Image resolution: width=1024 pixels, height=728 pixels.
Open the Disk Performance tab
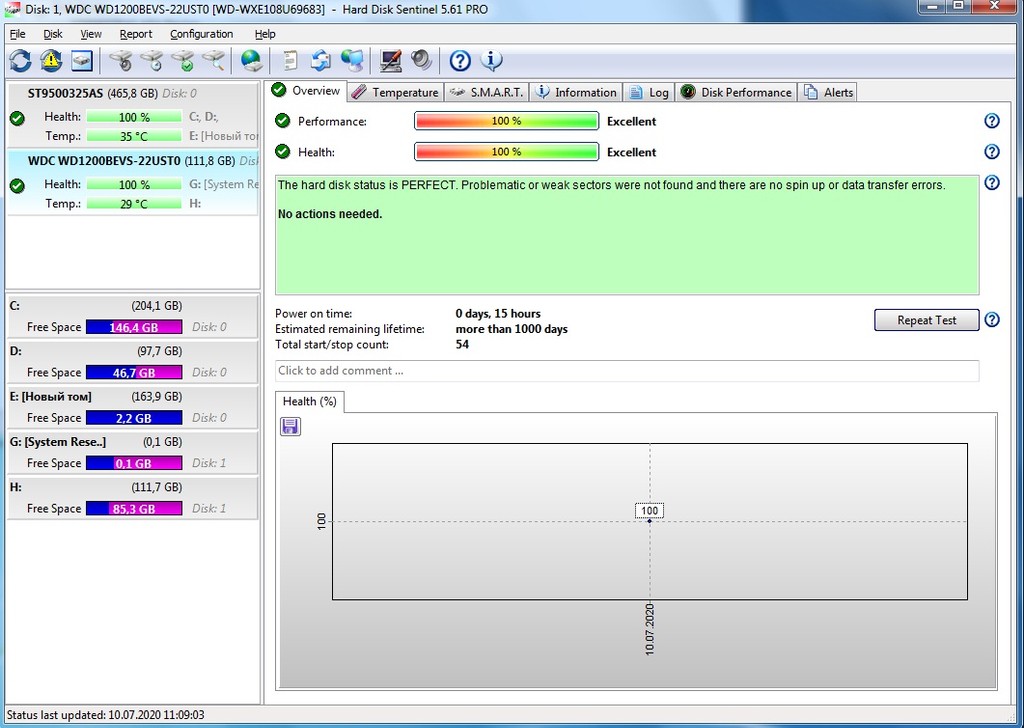click(x=736, y=92)
